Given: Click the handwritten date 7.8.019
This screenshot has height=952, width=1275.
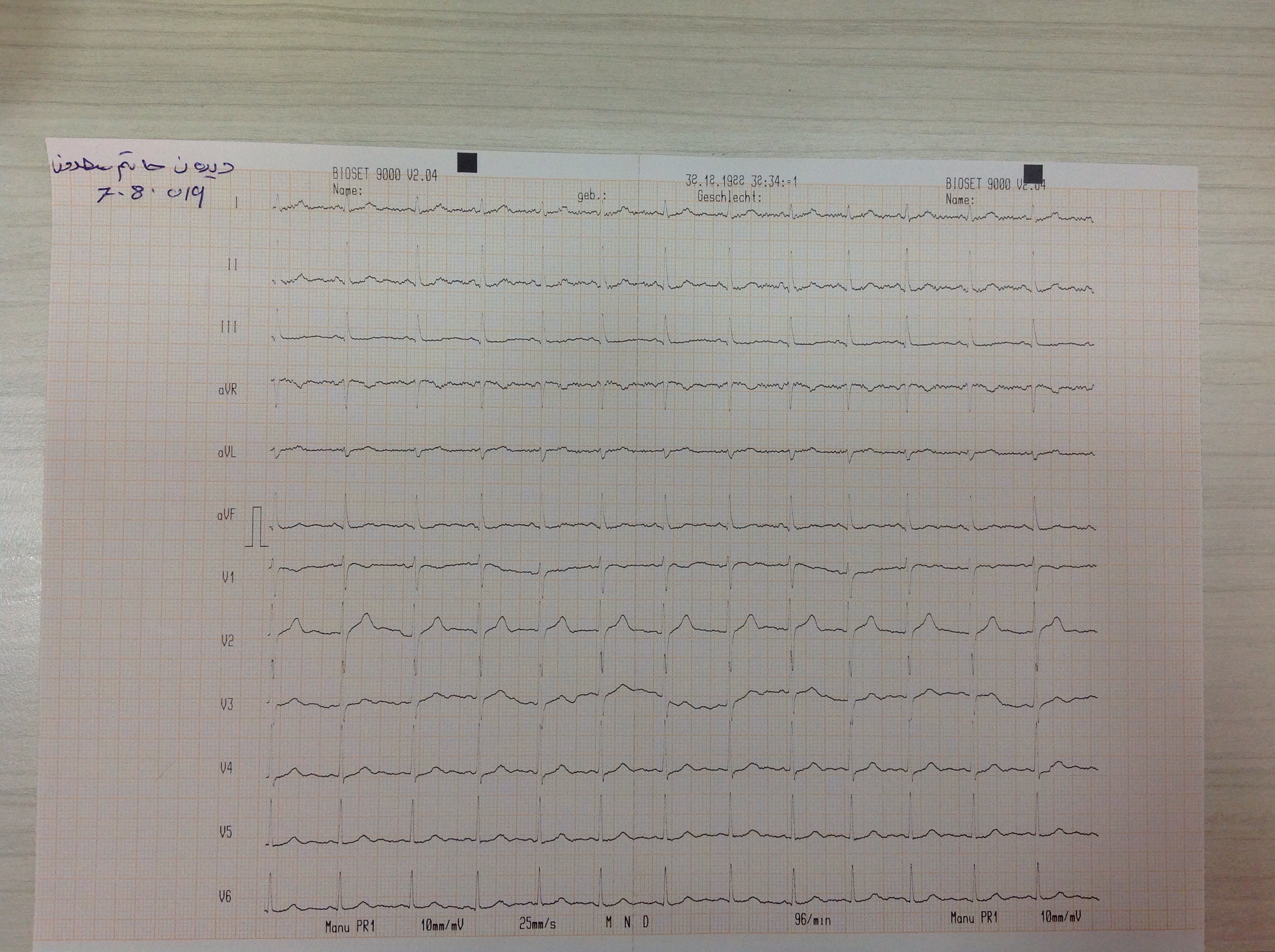Looking at the screenshot, I should [x=151, y=195].
